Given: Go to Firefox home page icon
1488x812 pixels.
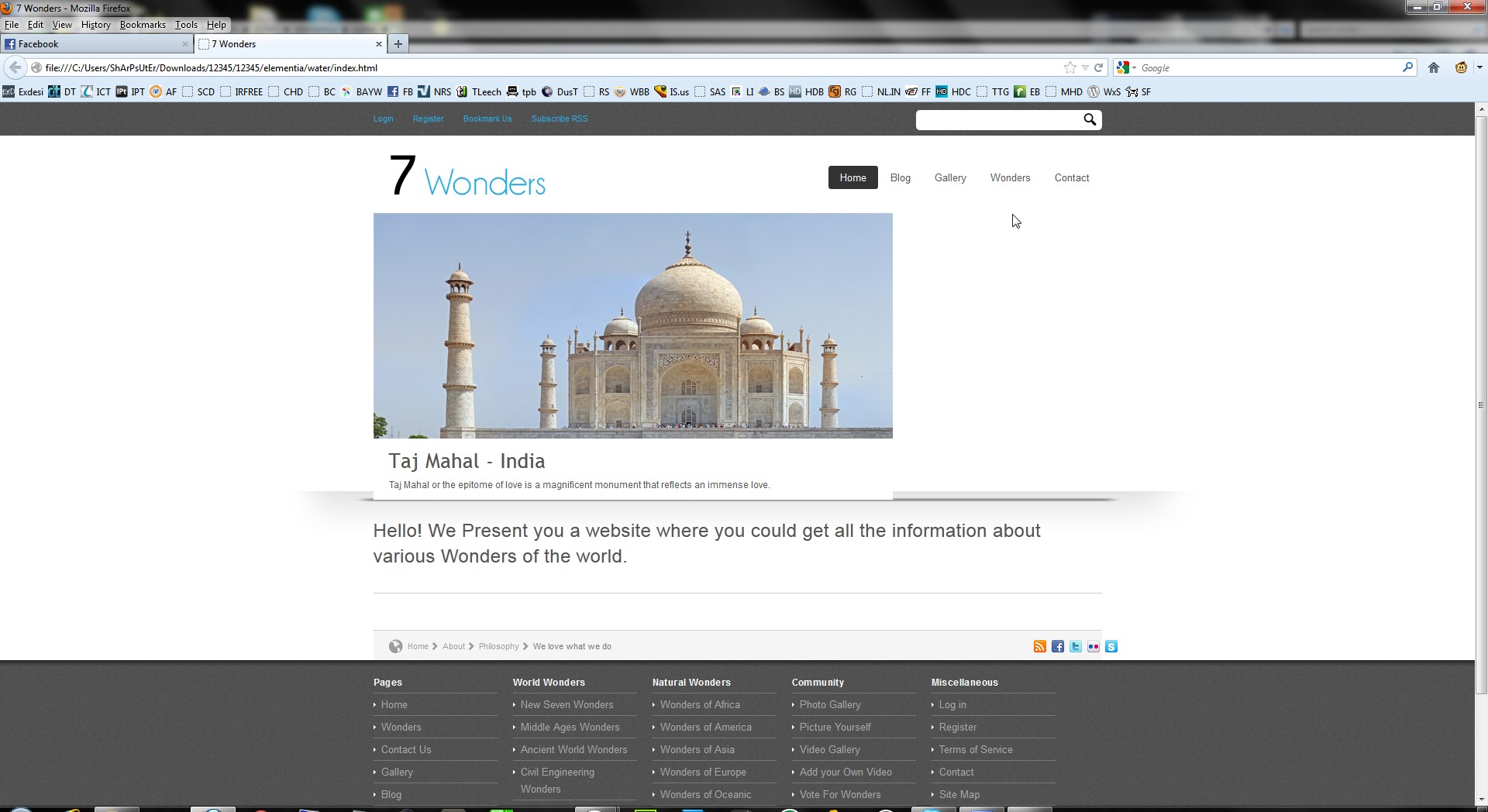Looking at the screenshot, I should click(x=1434, y=67).
